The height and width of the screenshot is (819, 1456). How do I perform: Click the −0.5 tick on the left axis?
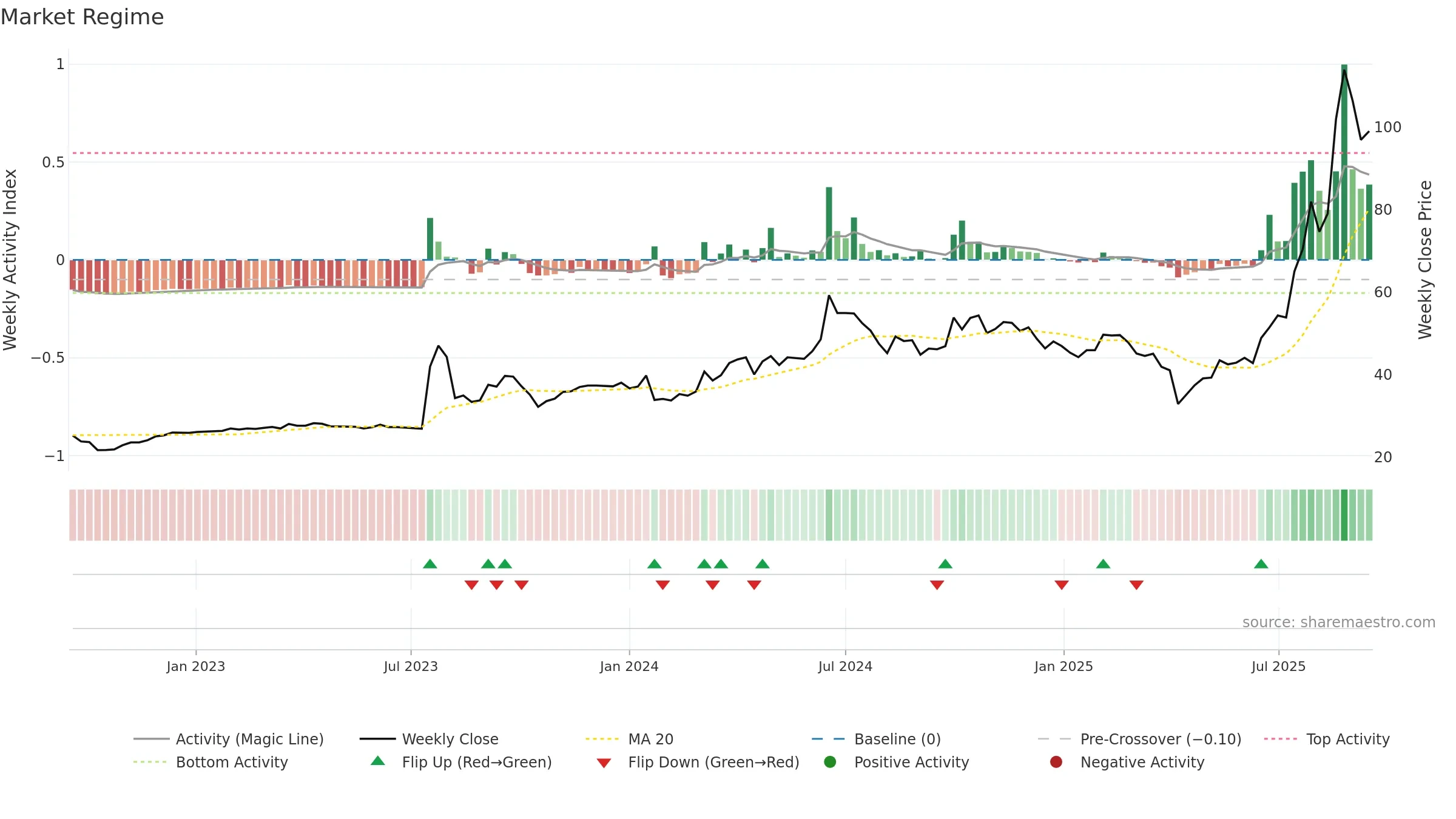(48, 358)
